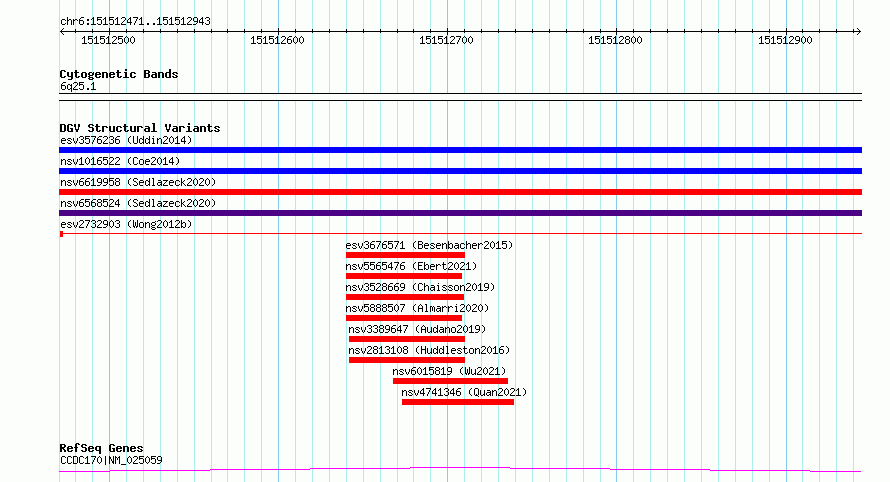Click the red bar under nsv5888507
Viewport: 890px width, 482px height.
coord(404,318)
